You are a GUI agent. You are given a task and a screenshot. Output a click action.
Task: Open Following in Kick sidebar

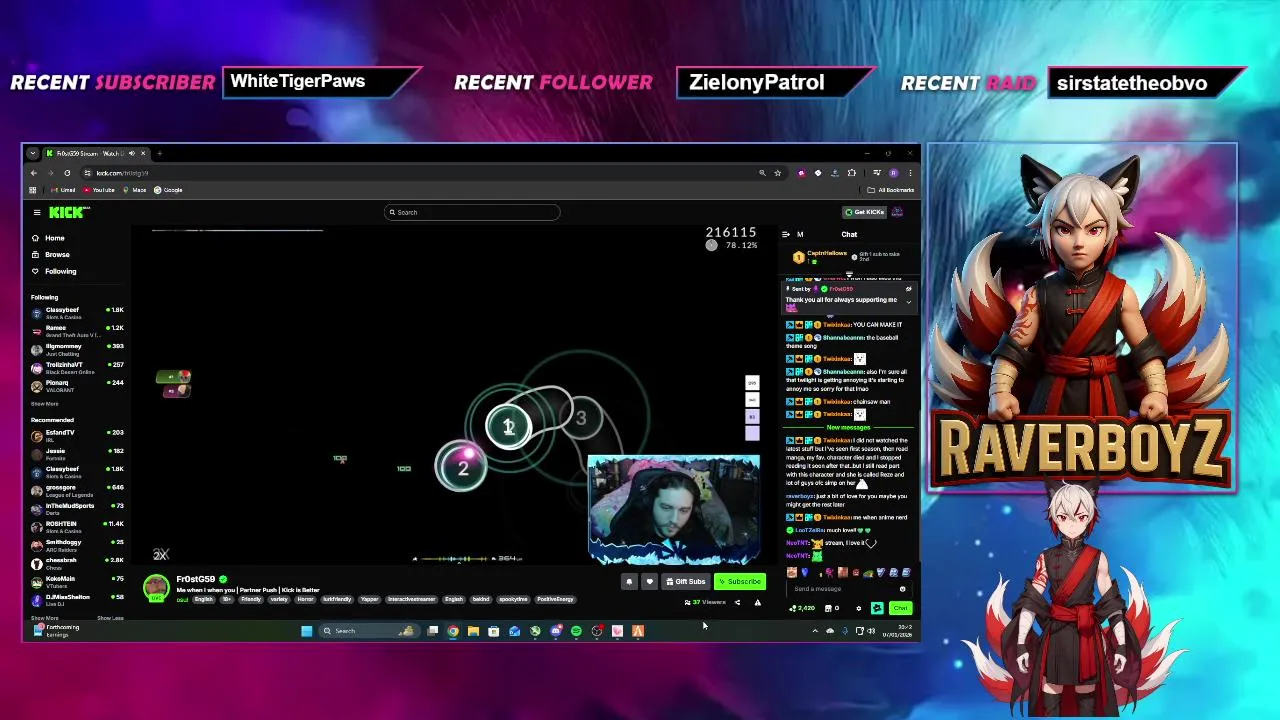53,271
